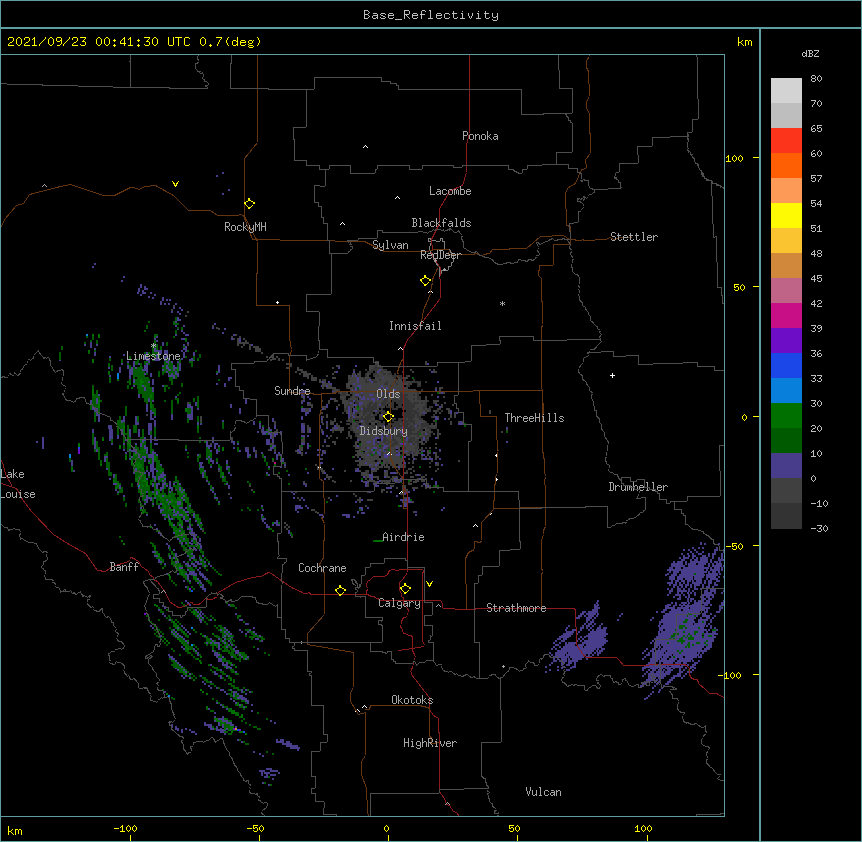Click the Vulcan town label
The width and height of the screenshot is (862, 842).
pyautogui.click(x=543, y=792)
